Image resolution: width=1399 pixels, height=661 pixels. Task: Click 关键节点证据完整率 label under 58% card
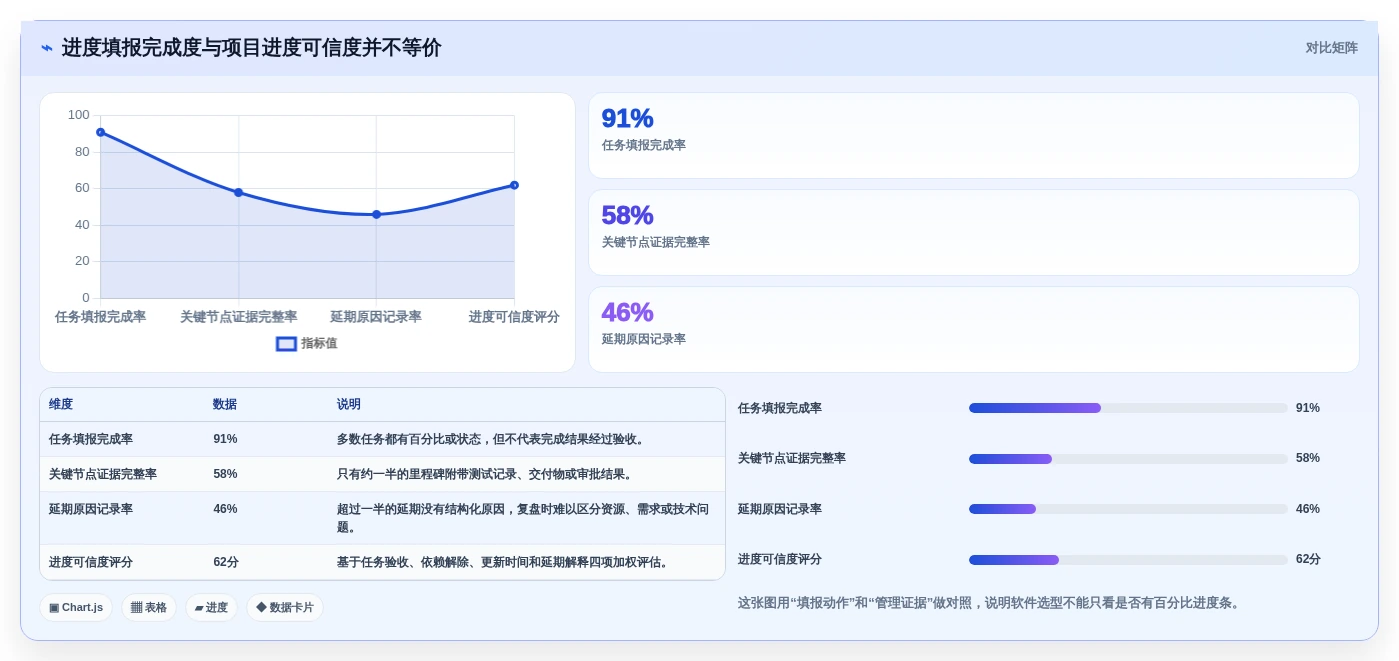(x=655, y=242)
